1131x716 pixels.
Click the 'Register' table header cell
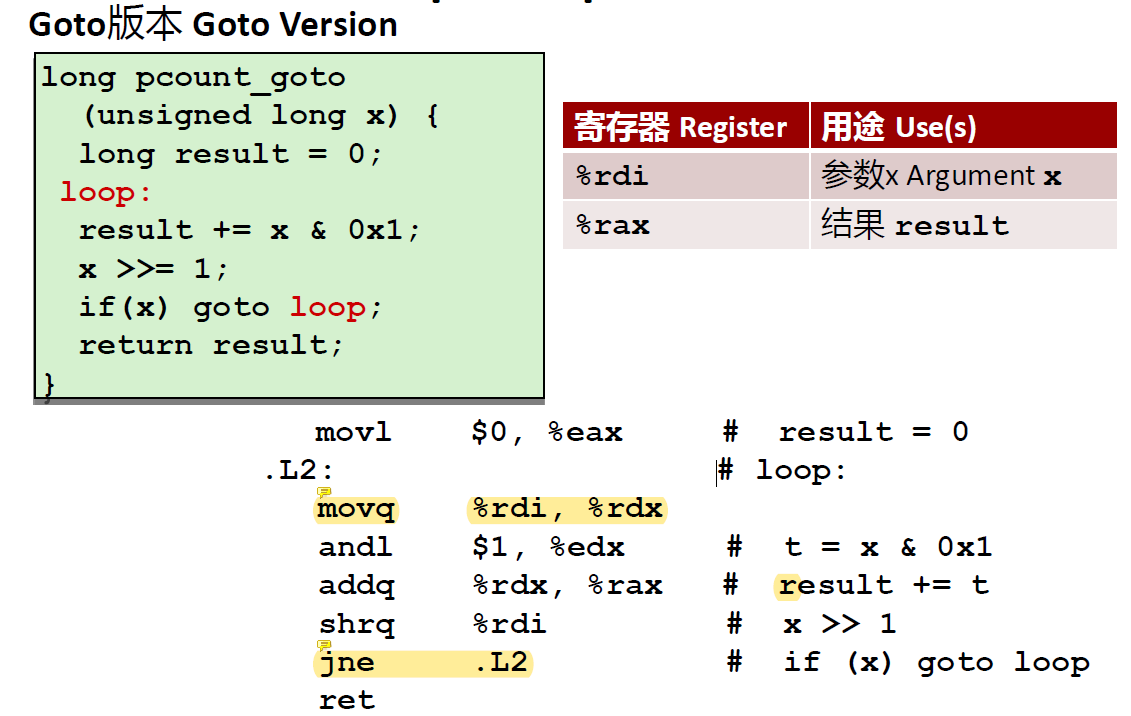pyautogui.click(x=686, y=126)
